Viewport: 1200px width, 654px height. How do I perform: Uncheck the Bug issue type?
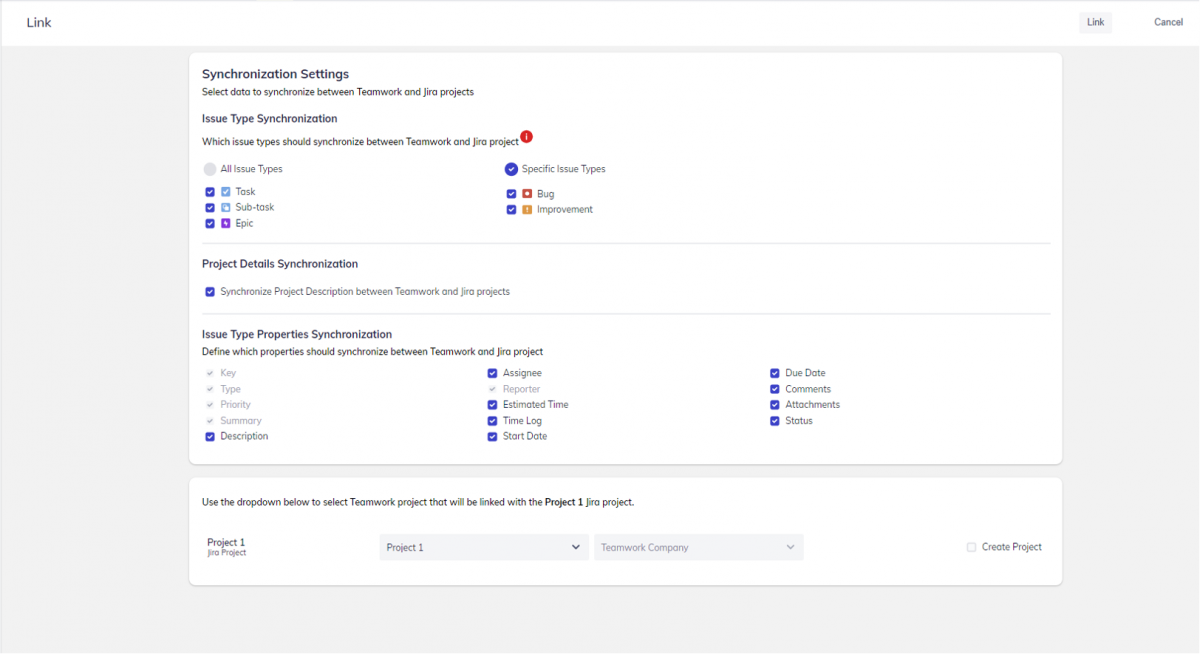(x=512, y=193)
